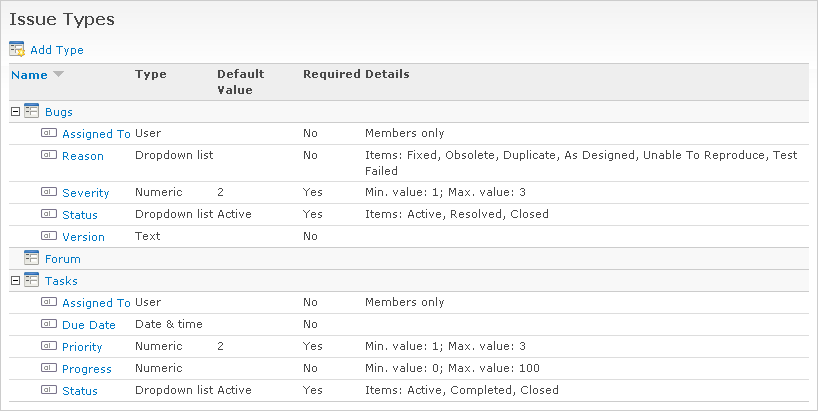
Task: Click the field icon beside Version
Action: pyautogui.click(x=49, y=236)
